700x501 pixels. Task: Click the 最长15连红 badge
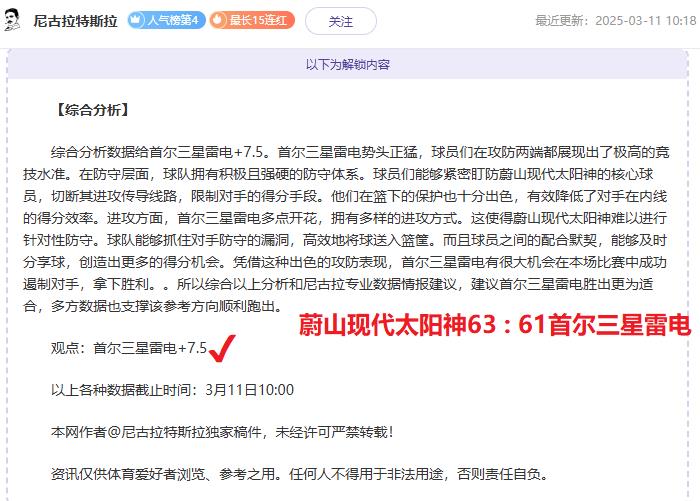tap(252, 20)
